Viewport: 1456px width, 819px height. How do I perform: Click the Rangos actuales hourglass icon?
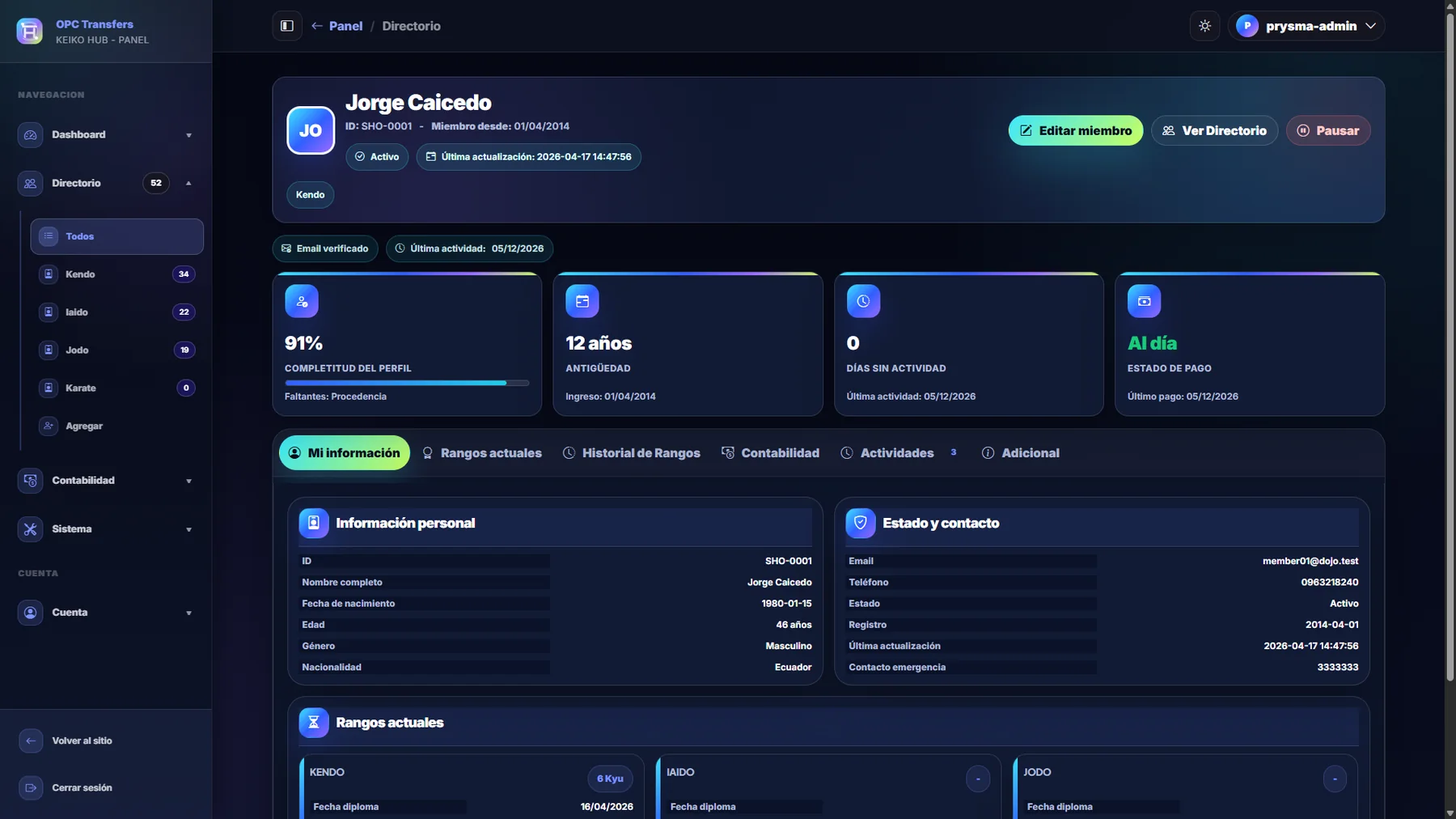coord(314,723)
